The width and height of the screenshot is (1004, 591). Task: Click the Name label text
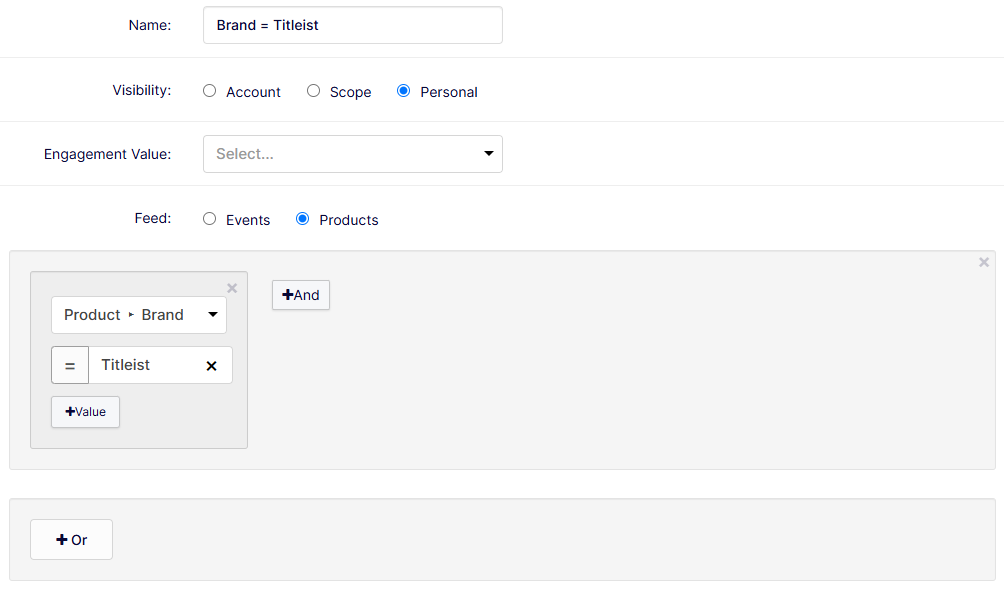click(150, 25)
